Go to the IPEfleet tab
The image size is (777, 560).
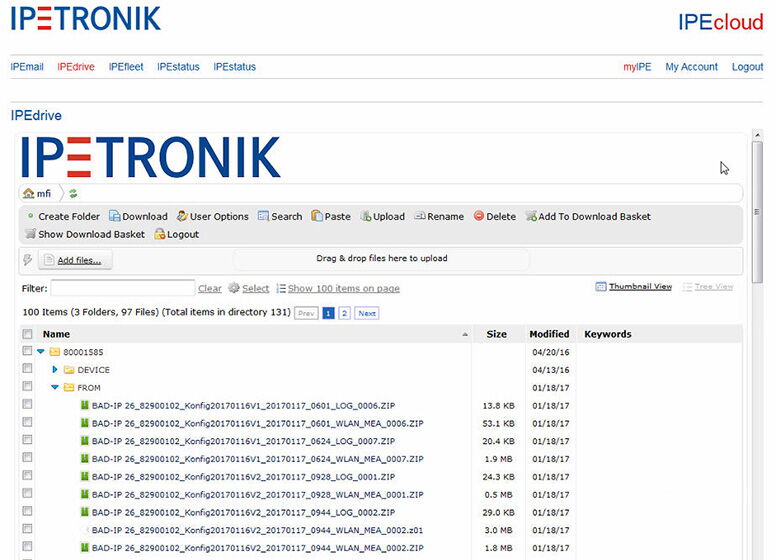[x=126, y=67]
